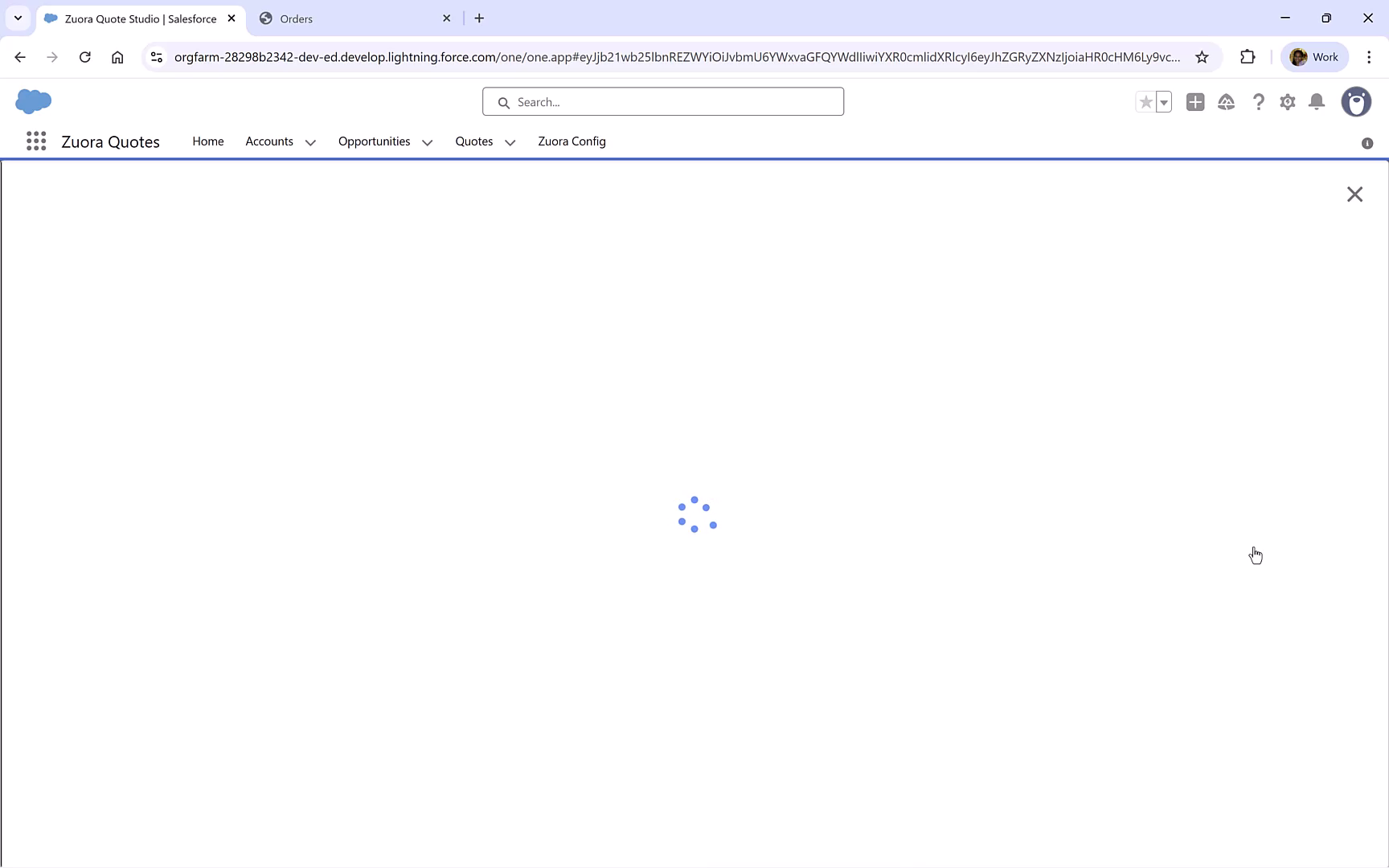Open your profile avatar menu

1357,102
